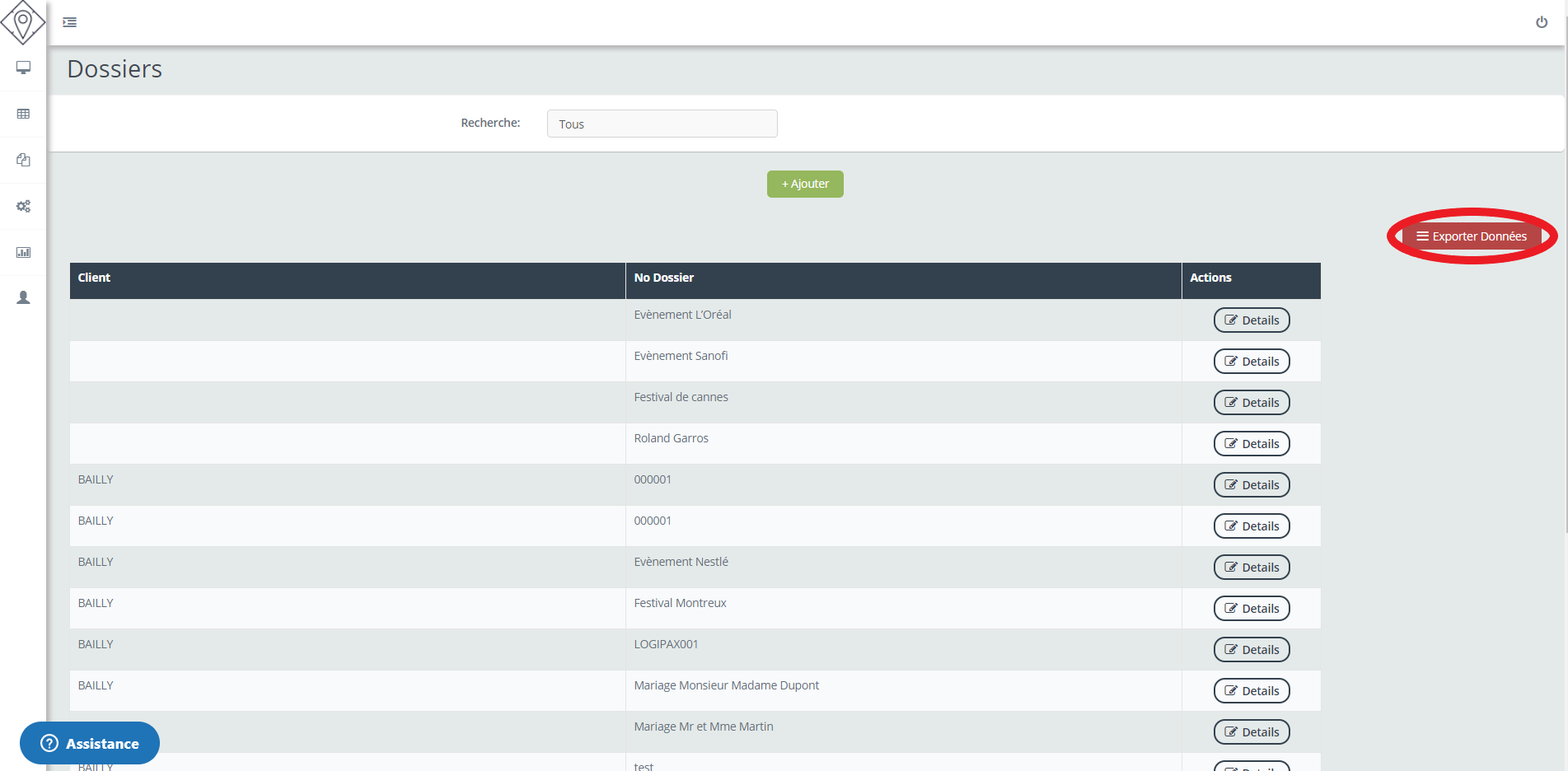Sort by the Client column header

94,278
